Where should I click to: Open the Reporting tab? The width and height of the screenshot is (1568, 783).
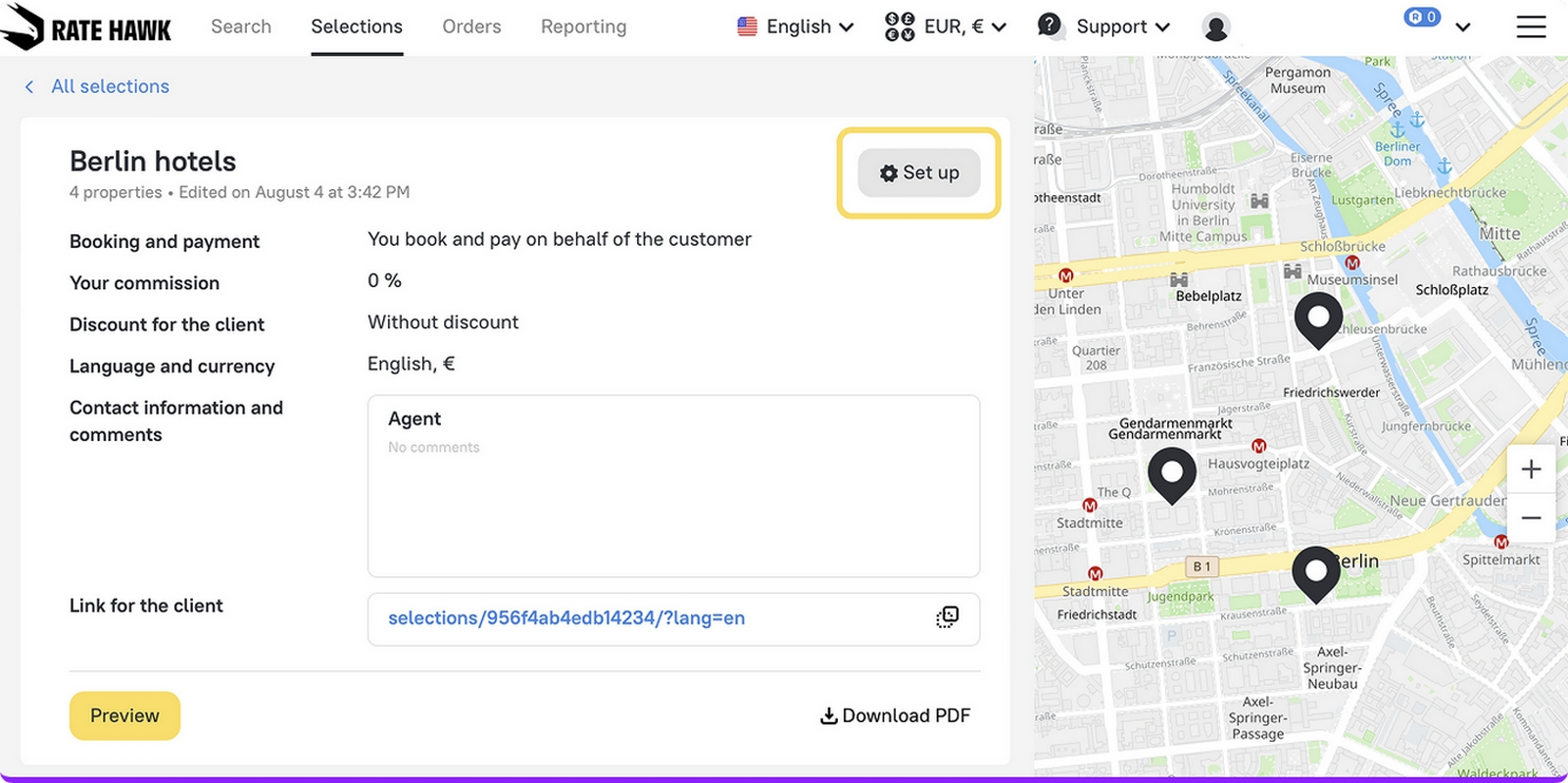pyautogui.click(x=583, y=27)
